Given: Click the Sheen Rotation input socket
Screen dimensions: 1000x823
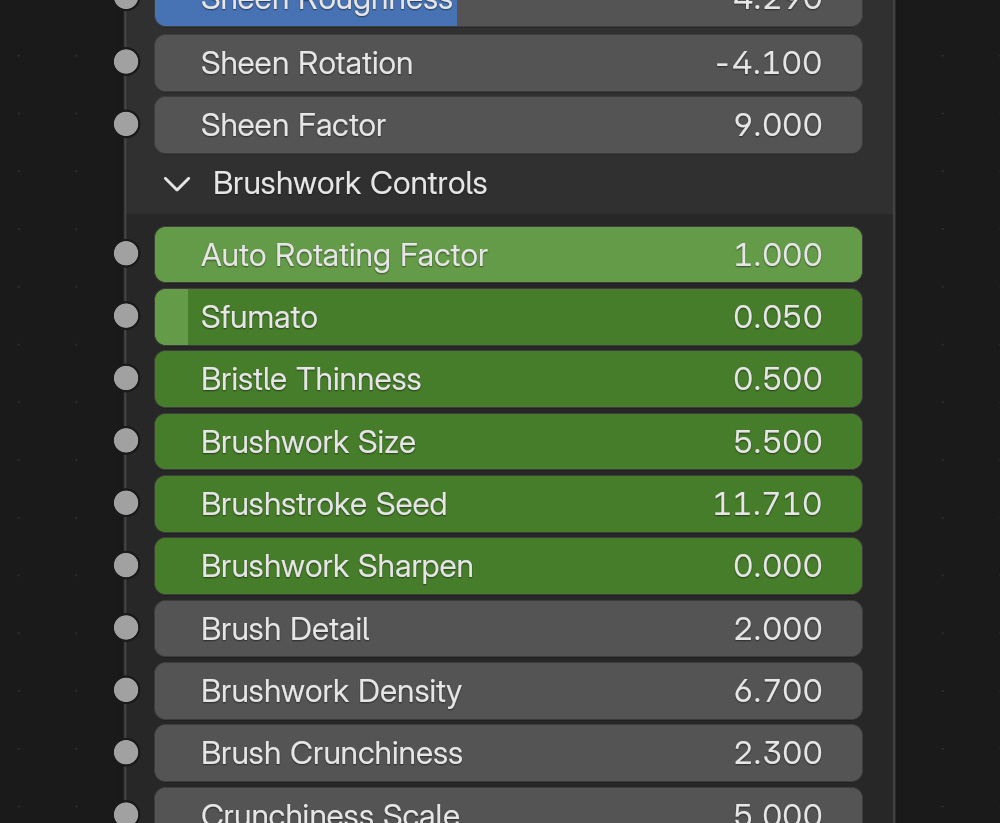Looking at the screenshot, I should coord(126,62).
